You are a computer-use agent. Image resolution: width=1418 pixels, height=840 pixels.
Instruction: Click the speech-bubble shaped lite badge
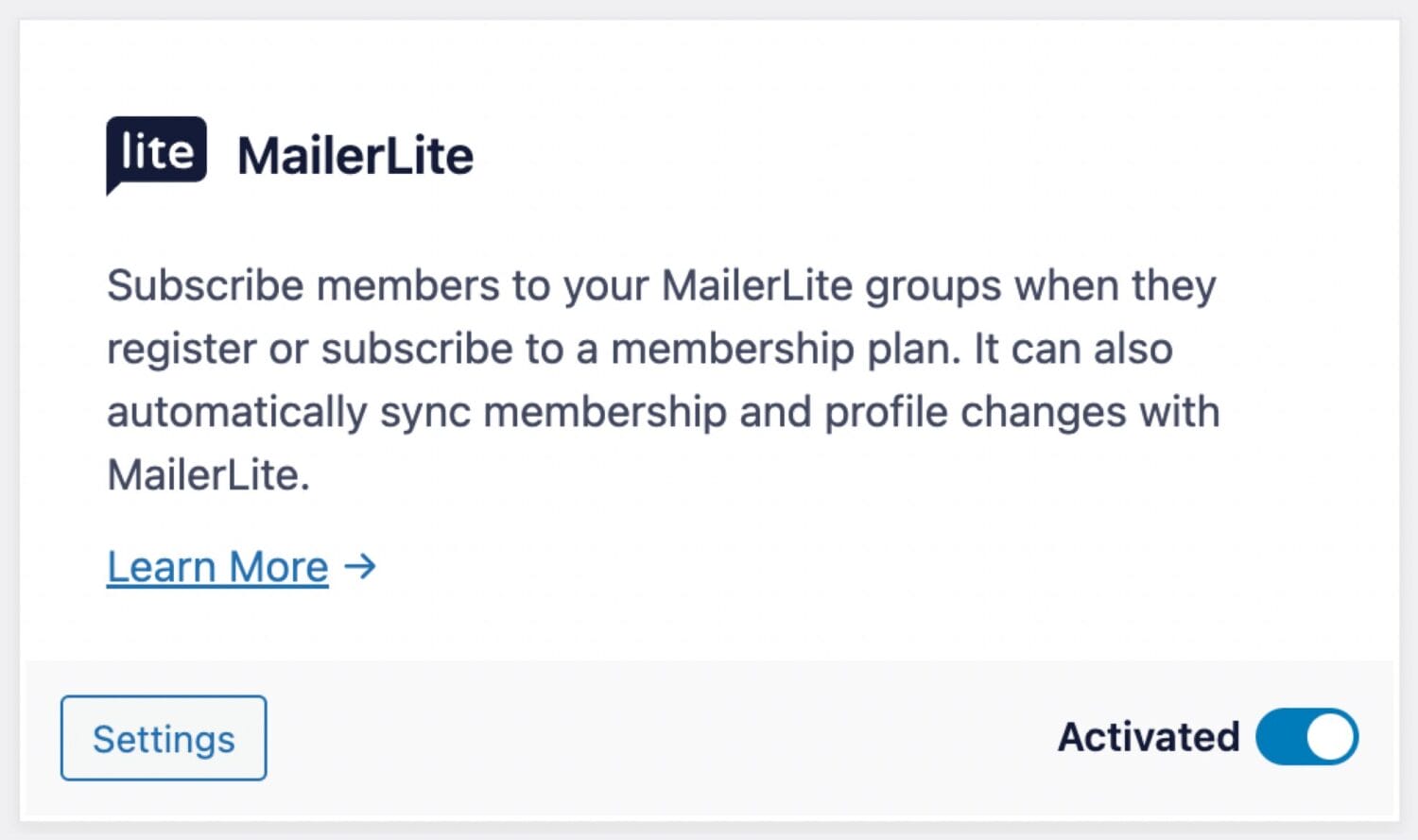(x=156, y=154)
